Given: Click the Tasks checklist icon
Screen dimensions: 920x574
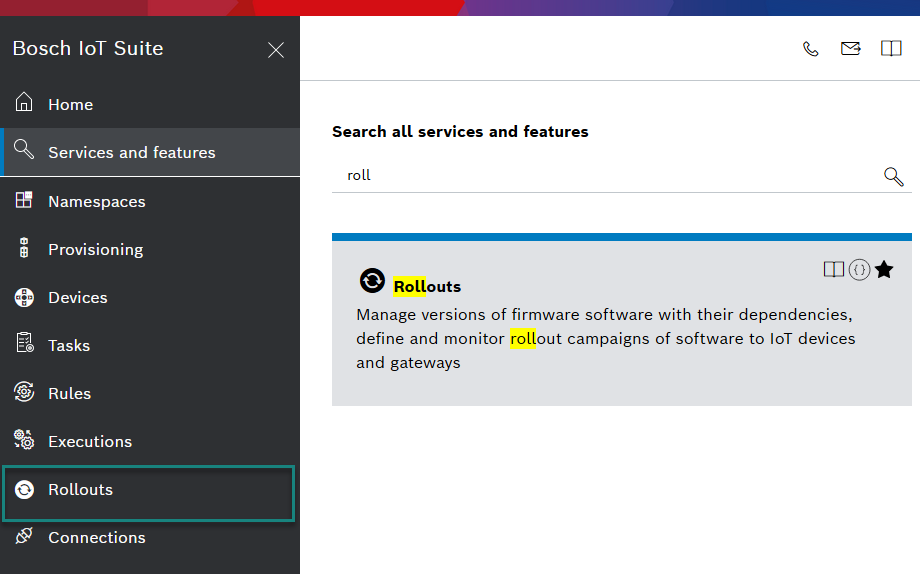Looking at the screenshot, I should pyautogui.click(x=25, y=343).
